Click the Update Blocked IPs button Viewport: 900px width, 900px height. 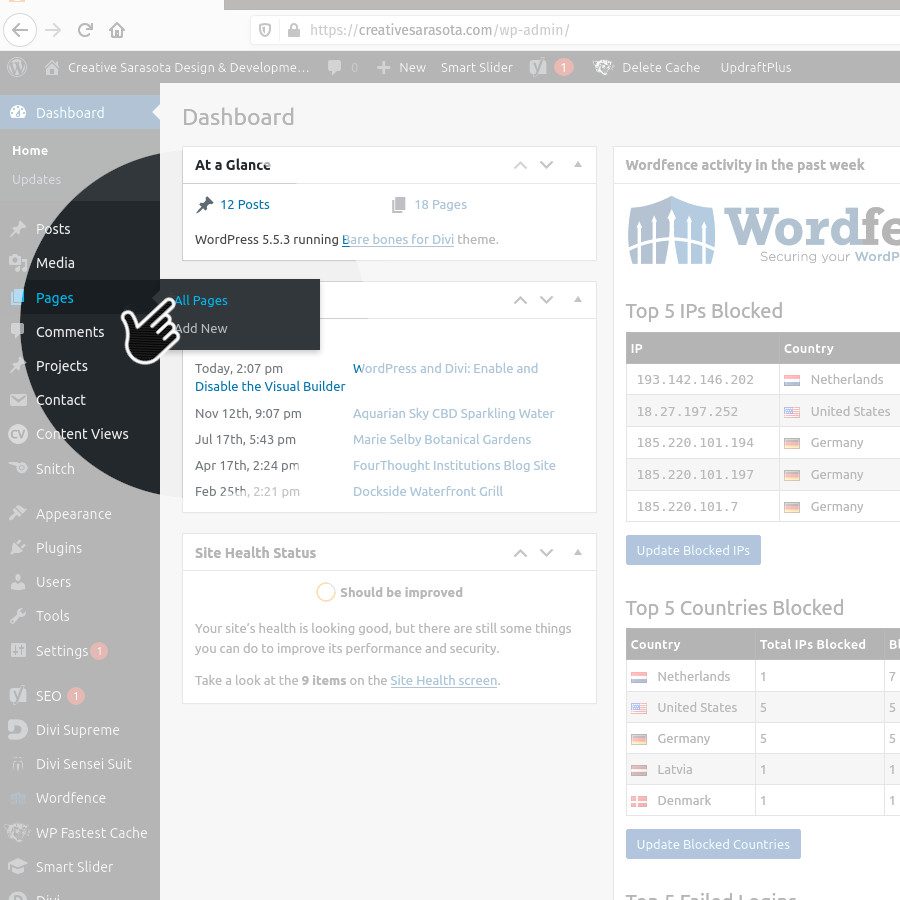(x=693, y=550)
